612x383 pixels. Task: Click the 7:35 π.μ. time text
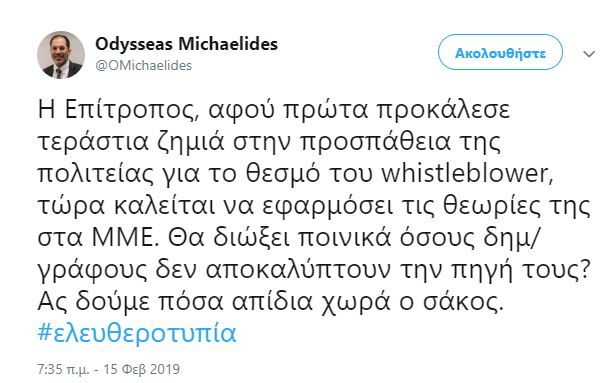(x=63, y=369)
